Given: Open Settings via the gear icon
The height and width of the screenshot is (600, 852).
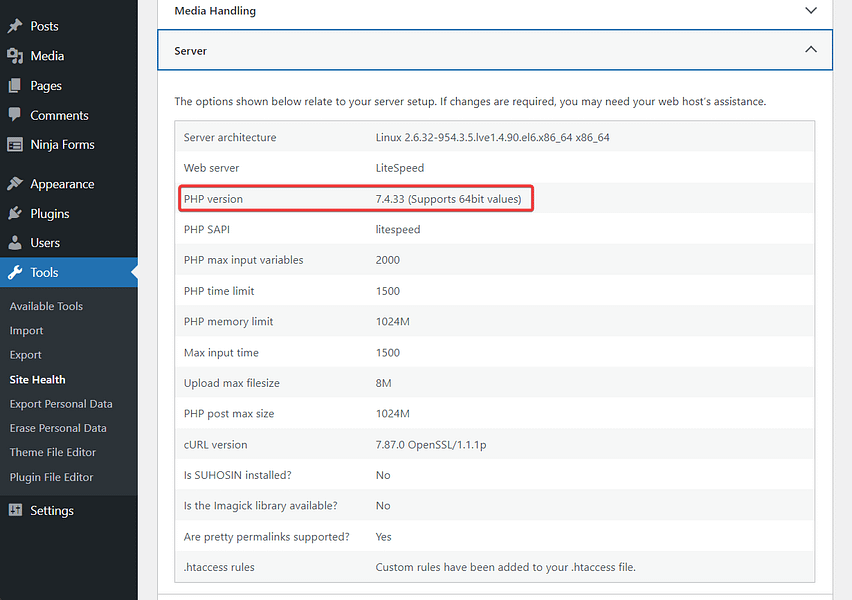Looking at the screenshot, I should [17, 510].
